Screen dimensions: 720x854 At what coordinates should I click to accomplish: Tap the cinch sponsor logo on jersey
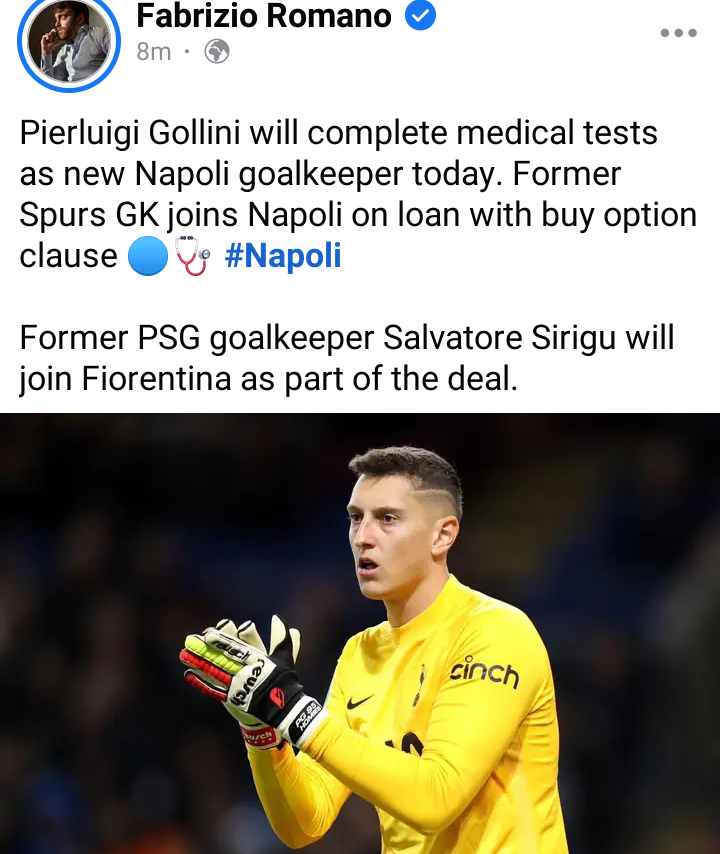pos(484,672)
